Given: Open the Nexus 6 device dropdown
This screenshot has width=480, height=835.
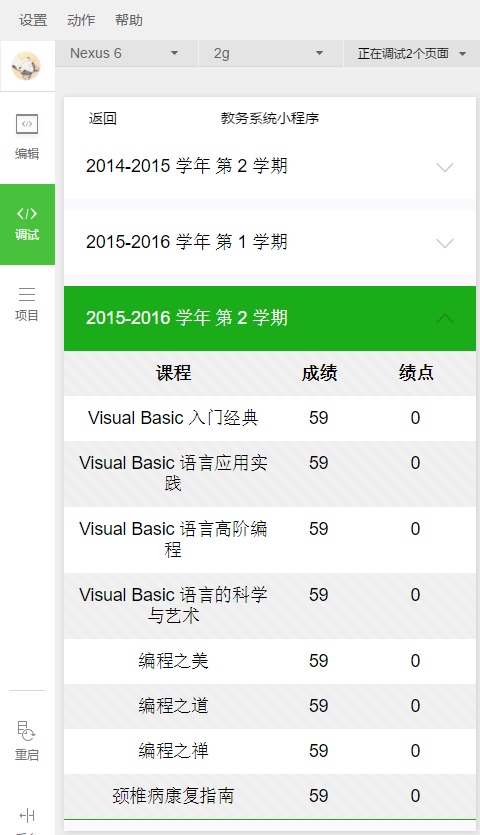Looking at the screenshot, I should point(126,53).
